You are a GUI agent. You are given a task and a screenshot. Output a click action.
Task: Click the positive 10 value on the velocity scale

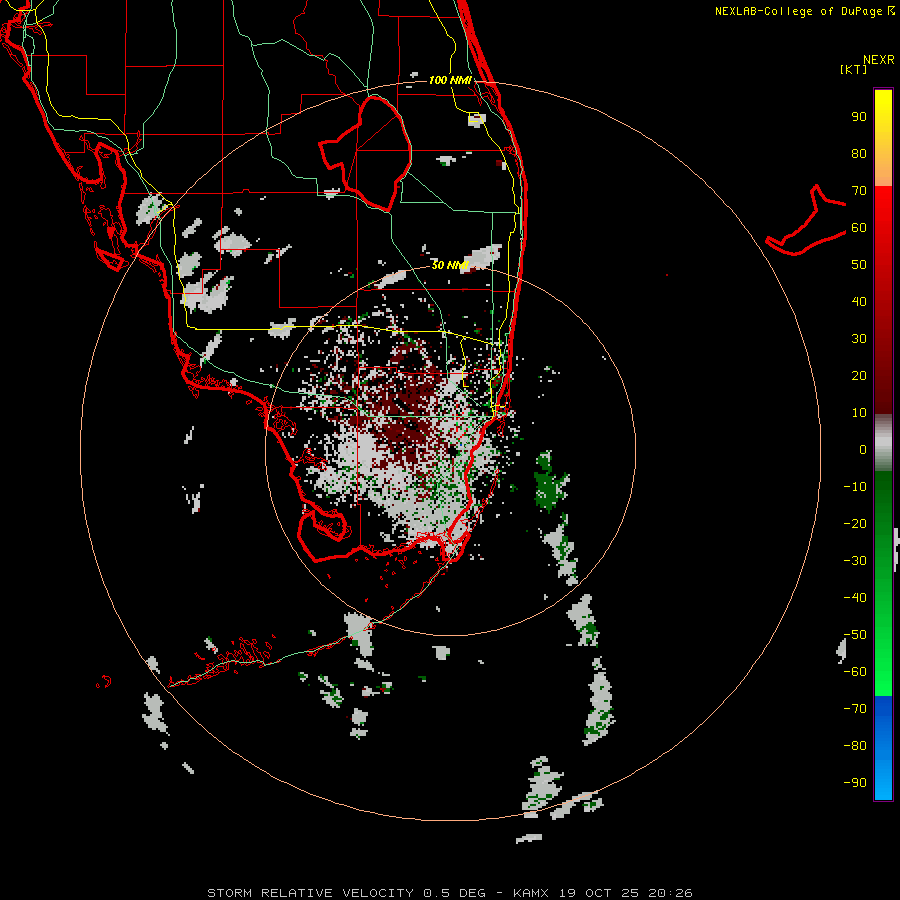[859, 413]
